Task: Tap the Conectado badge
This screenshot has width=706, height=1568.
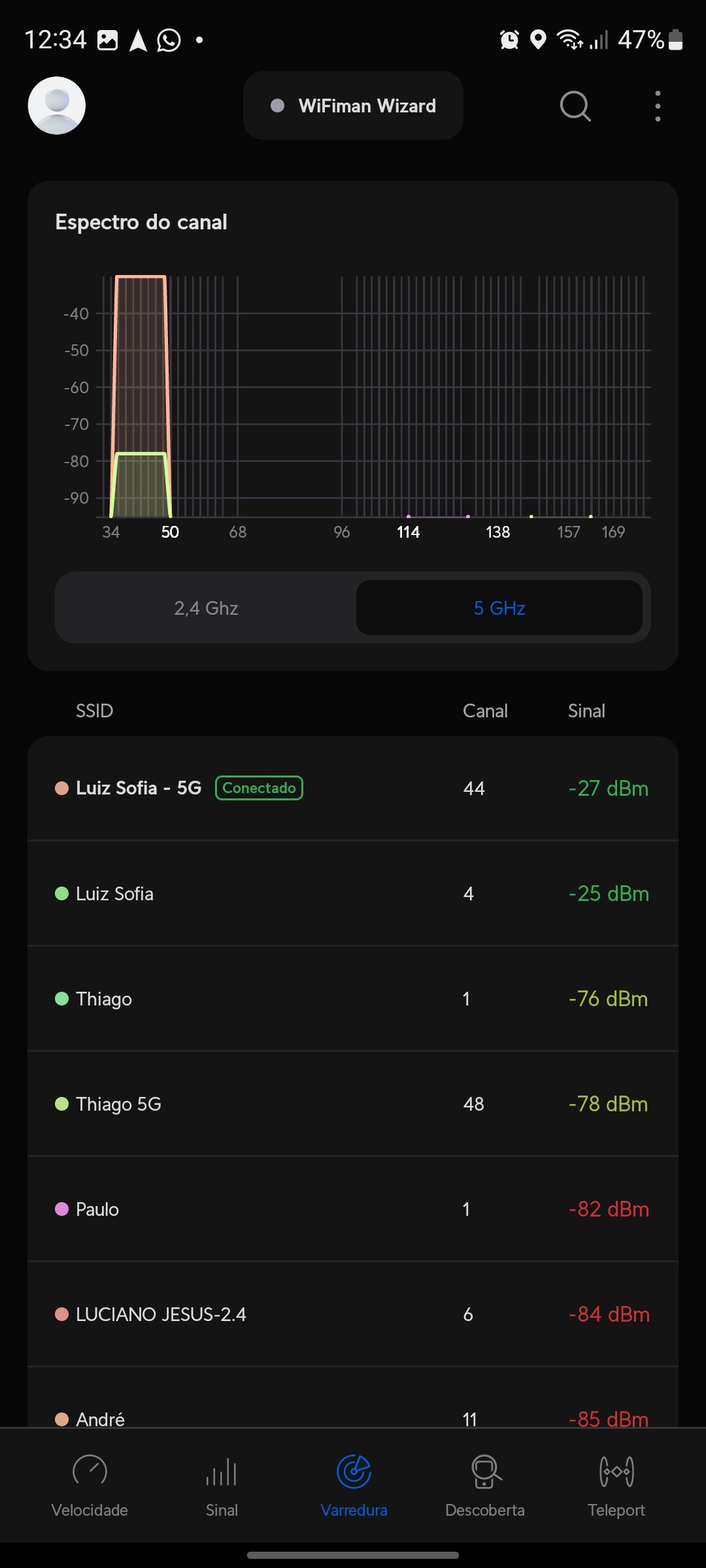Action: [x=259, y=788]
